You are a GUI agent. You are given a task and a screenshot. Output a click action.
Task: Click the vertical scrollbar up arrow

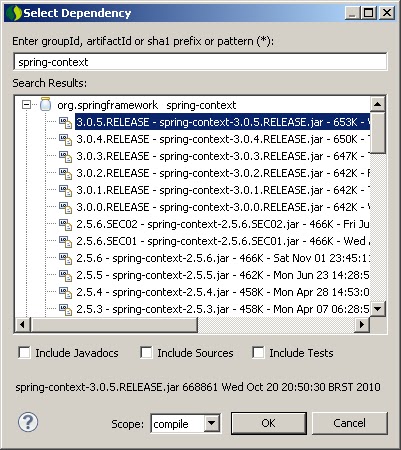coord(377,104)
